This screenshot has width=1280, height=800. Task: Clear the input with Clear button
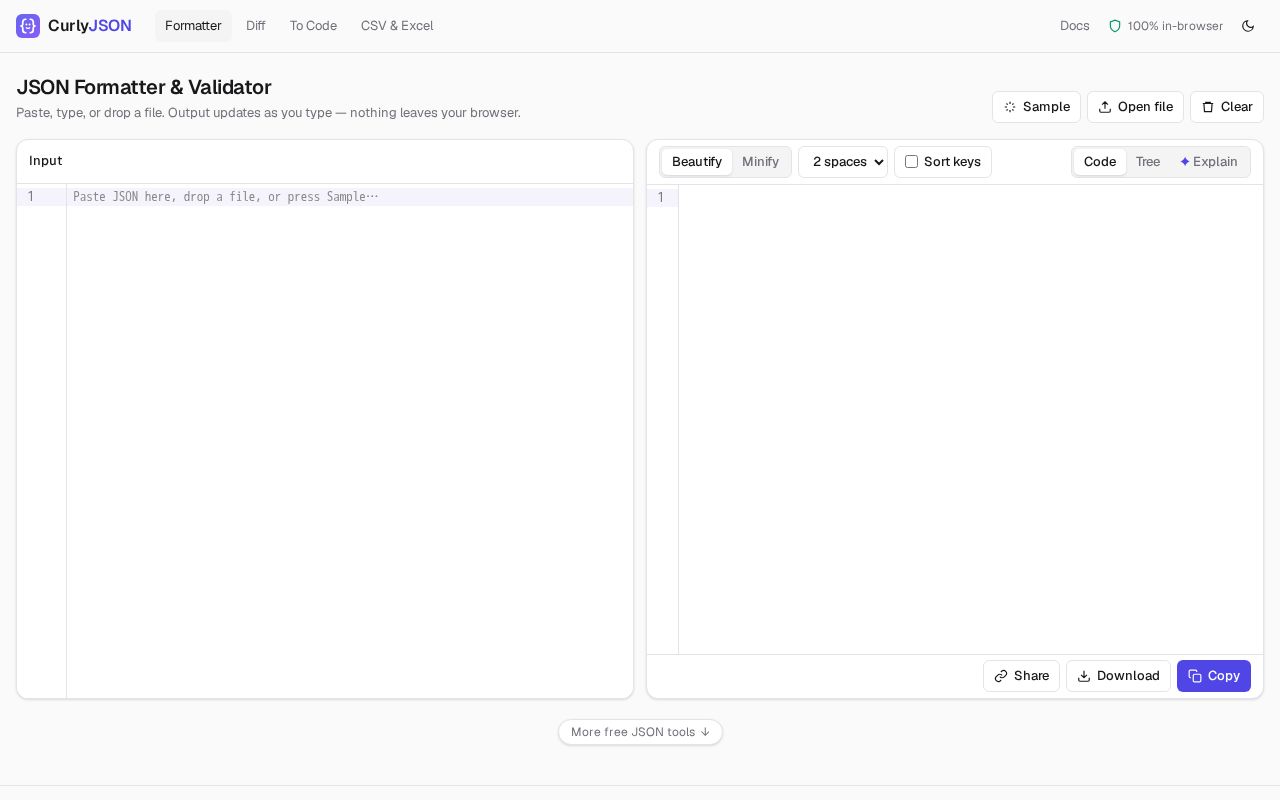[x=1227, y=107]
